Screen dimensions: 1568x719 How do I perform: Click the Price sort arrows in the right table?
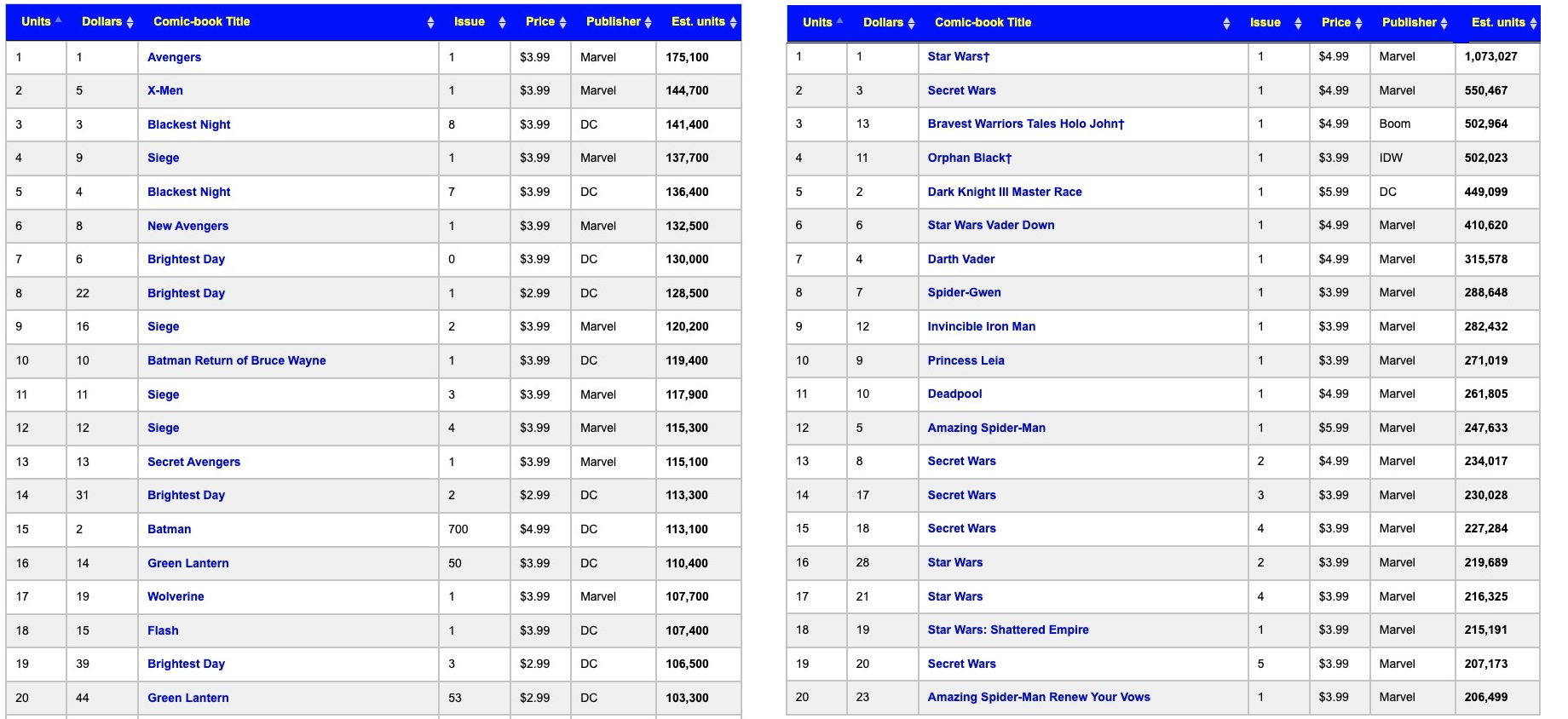click(x=1358, y=24)
